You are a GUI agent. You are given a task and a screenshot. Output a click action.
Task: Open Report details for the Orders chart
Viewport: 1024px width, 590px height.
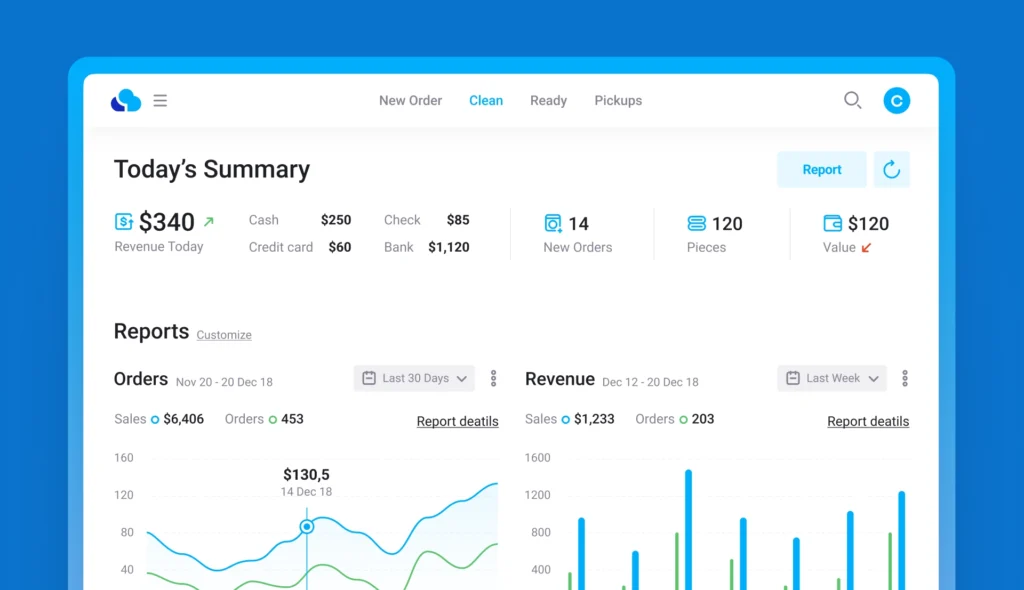click(458, 421)
